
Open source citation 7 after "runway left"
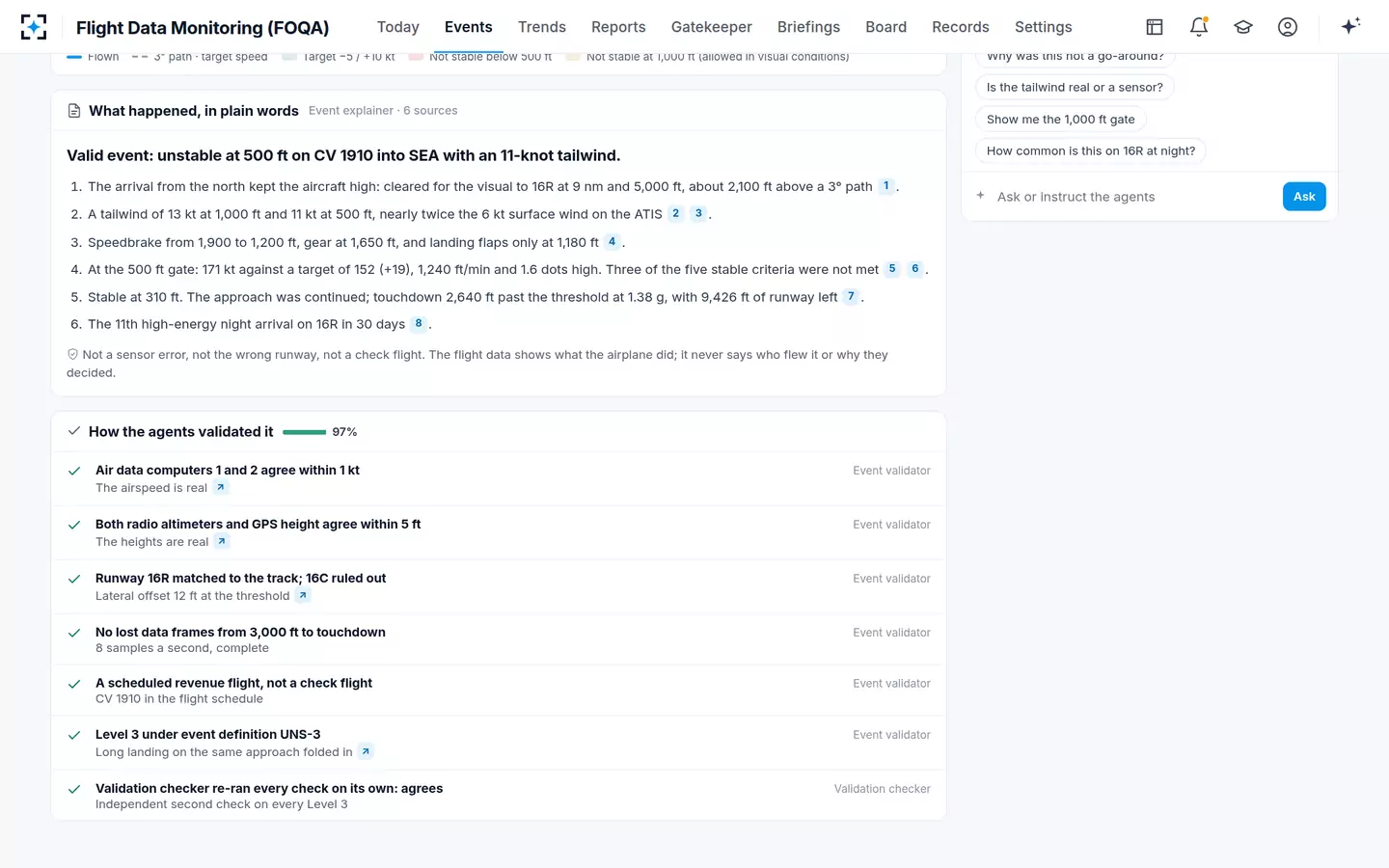tap(851, 297)
